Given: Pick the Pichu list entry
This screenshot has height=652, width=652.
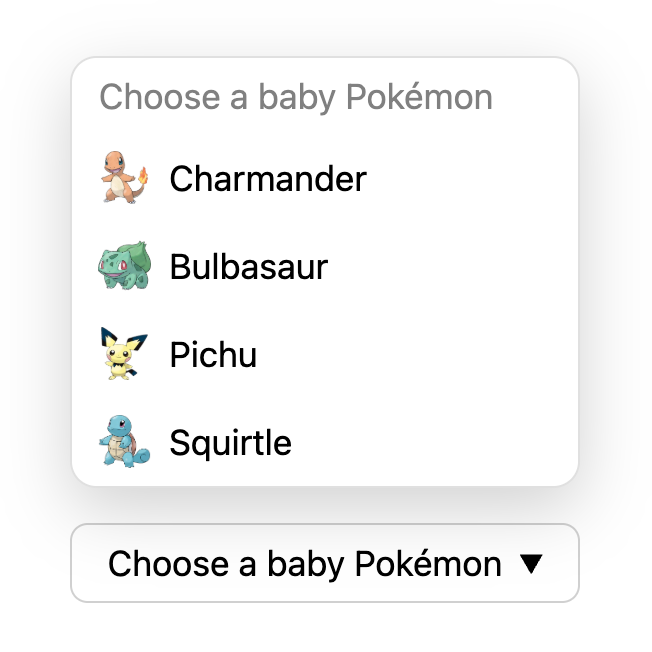Looking at the screenshot, I should (213, 355).
